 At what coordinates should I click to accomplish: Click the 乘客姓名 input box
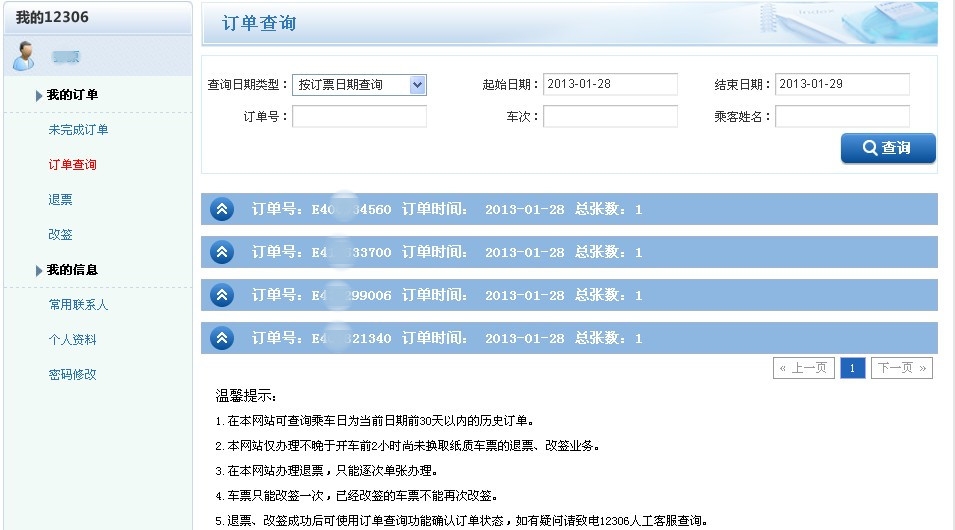[x=842, y=116]
